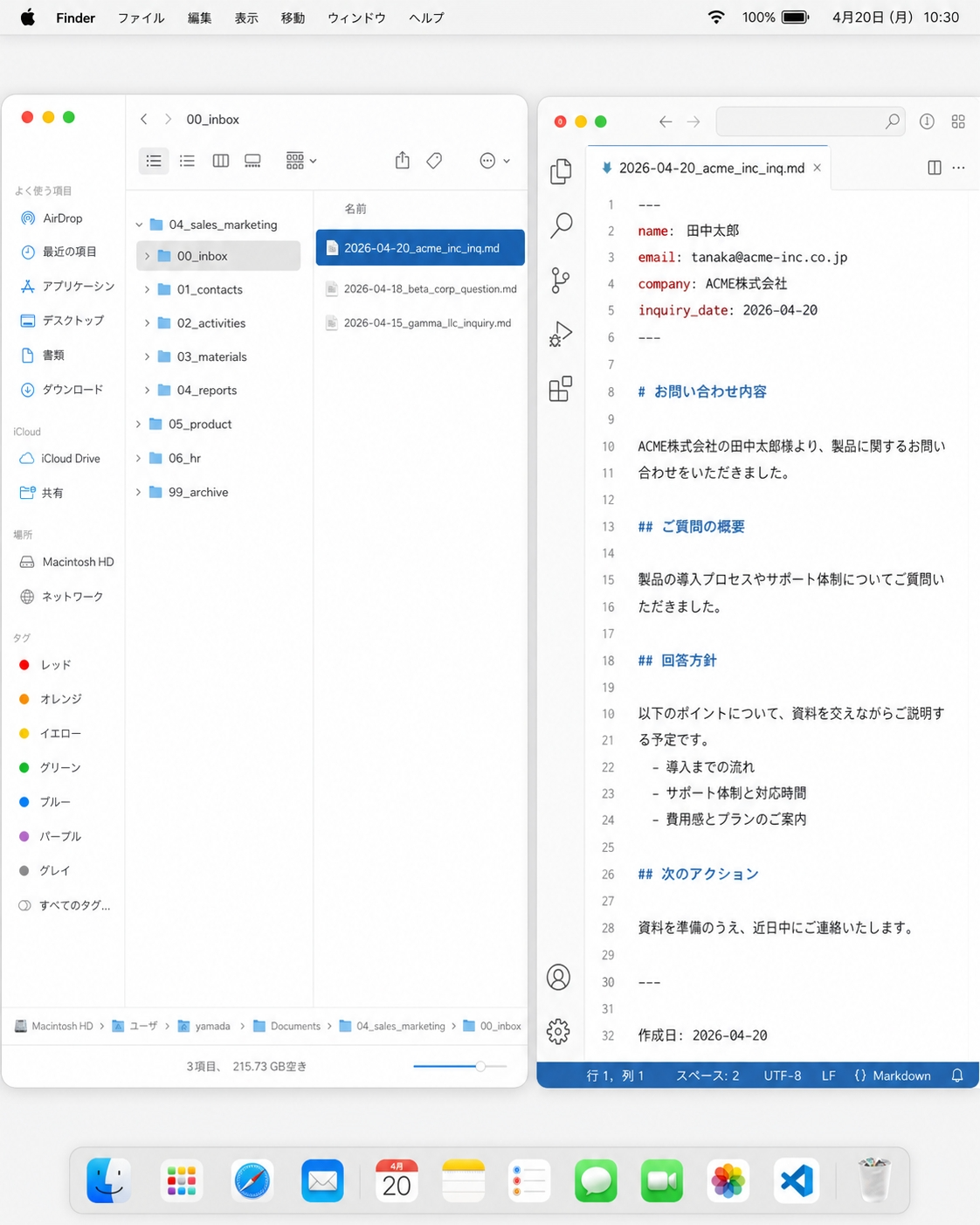Open Safari from the Dock
This screenshot has height=1225, width=980.
(x=252, y=1180)
